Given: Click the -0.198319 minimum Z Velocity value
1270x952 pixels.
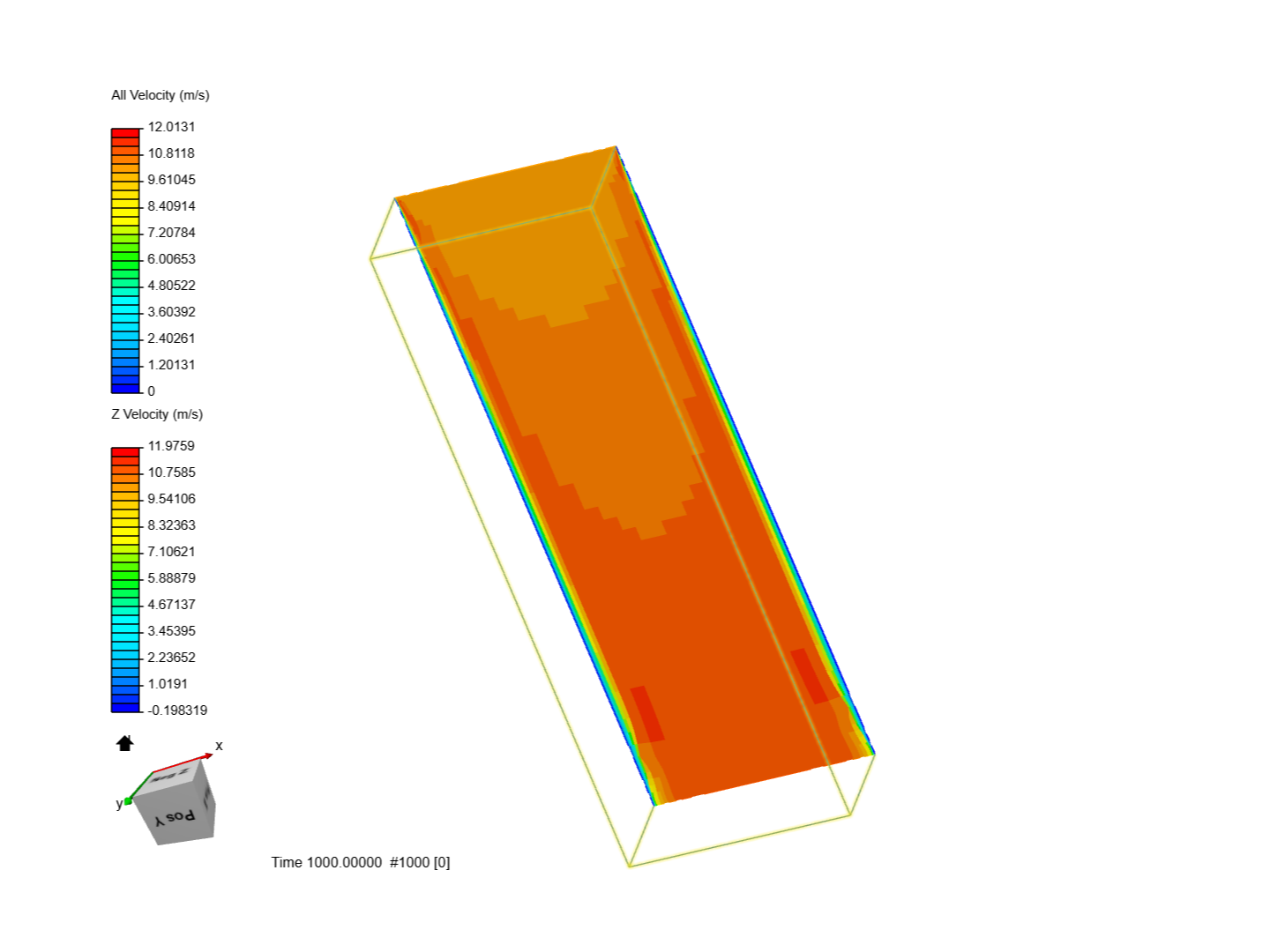Looking at the screenshot, I should pos(177,710).
